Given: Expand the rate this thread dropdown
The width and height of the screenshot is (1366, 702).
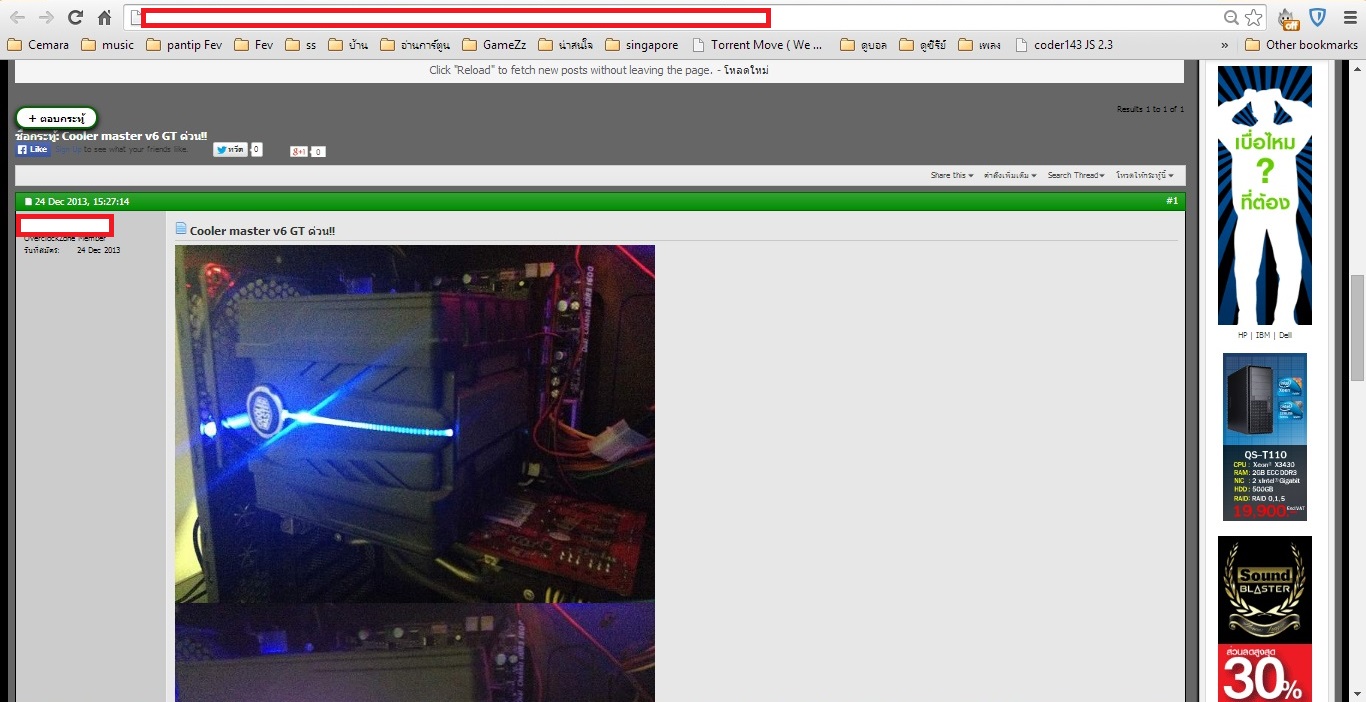Looking at the screenshot, I should (1145, 175).
